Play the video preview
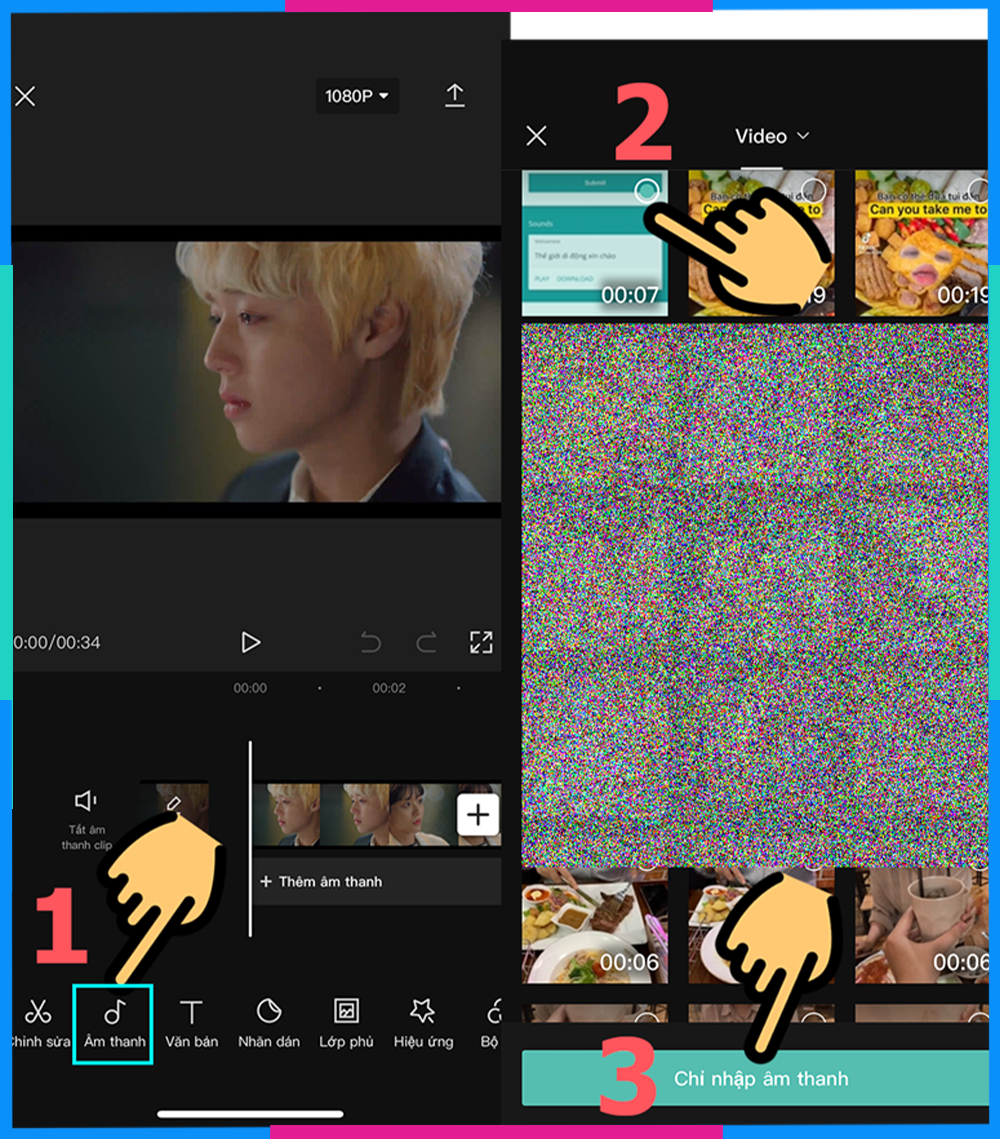1000x1139 pixels. pos(251,642)
